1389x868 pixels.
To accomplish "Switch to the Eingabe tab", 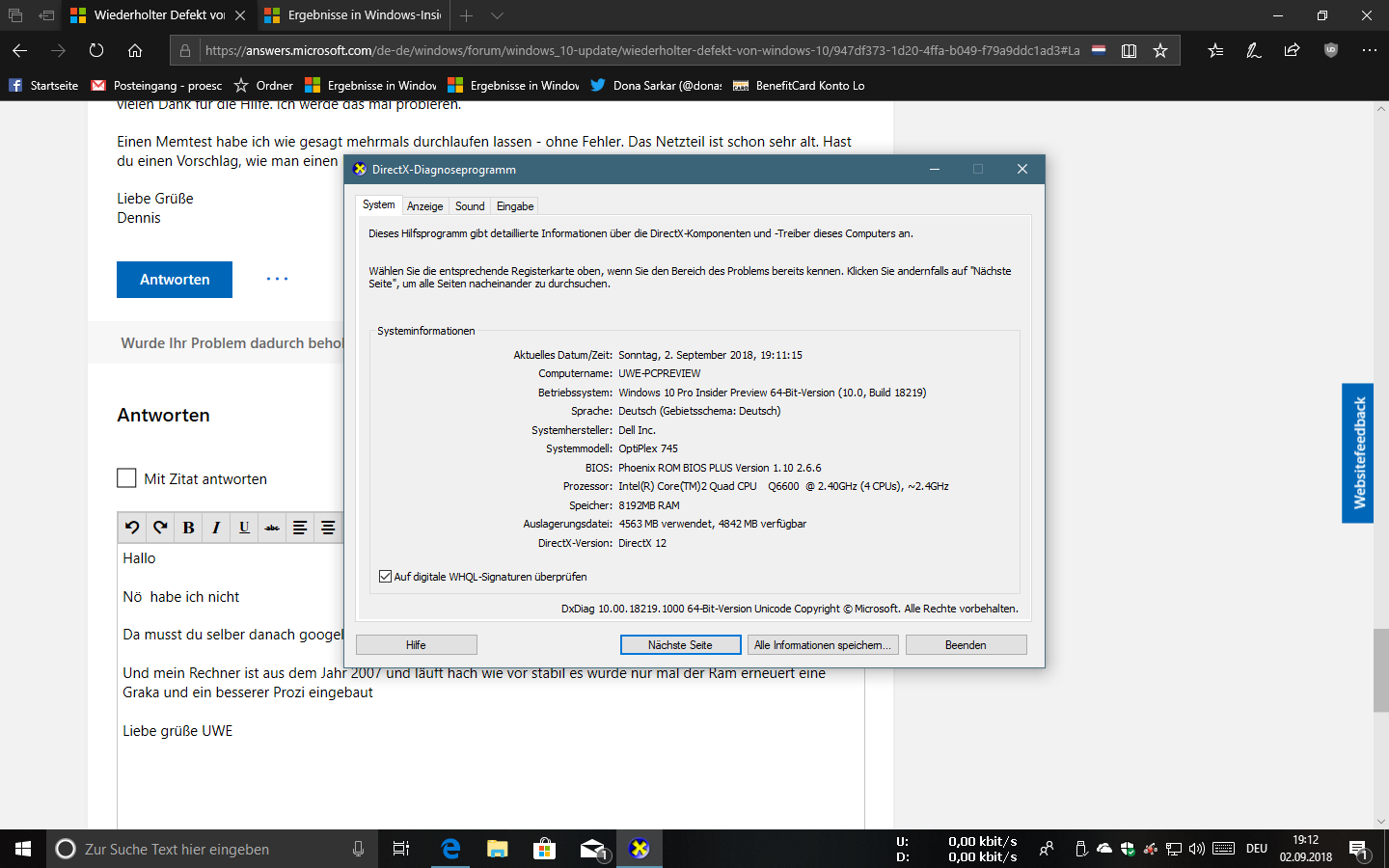I will 515,206.
